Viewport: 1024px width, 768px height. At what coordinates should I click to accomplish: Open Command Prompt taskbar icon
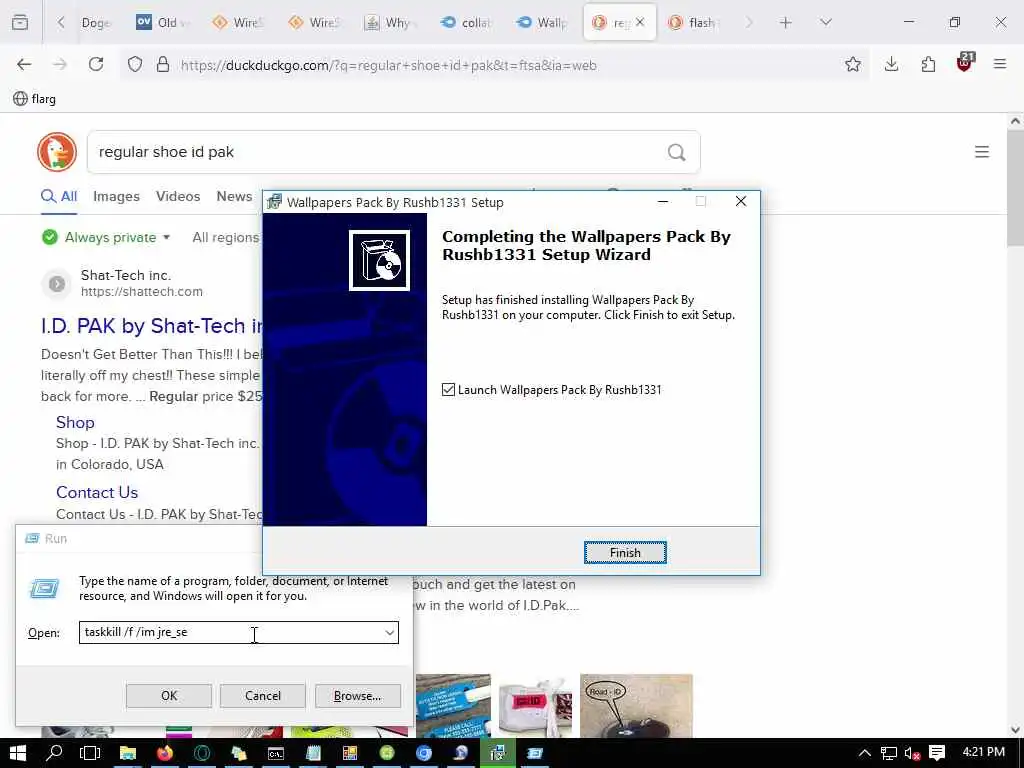276,753
